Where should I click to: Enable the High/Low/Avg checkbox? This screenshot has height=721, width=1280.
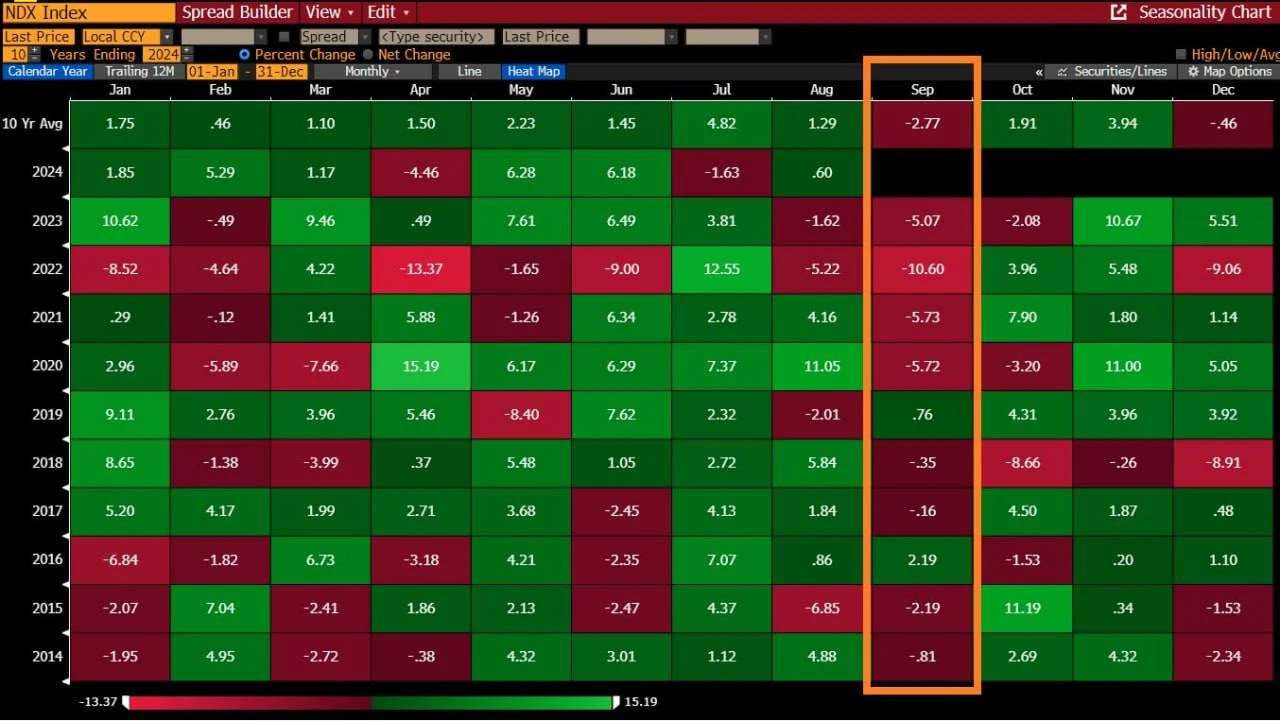tap(1180, 54)
